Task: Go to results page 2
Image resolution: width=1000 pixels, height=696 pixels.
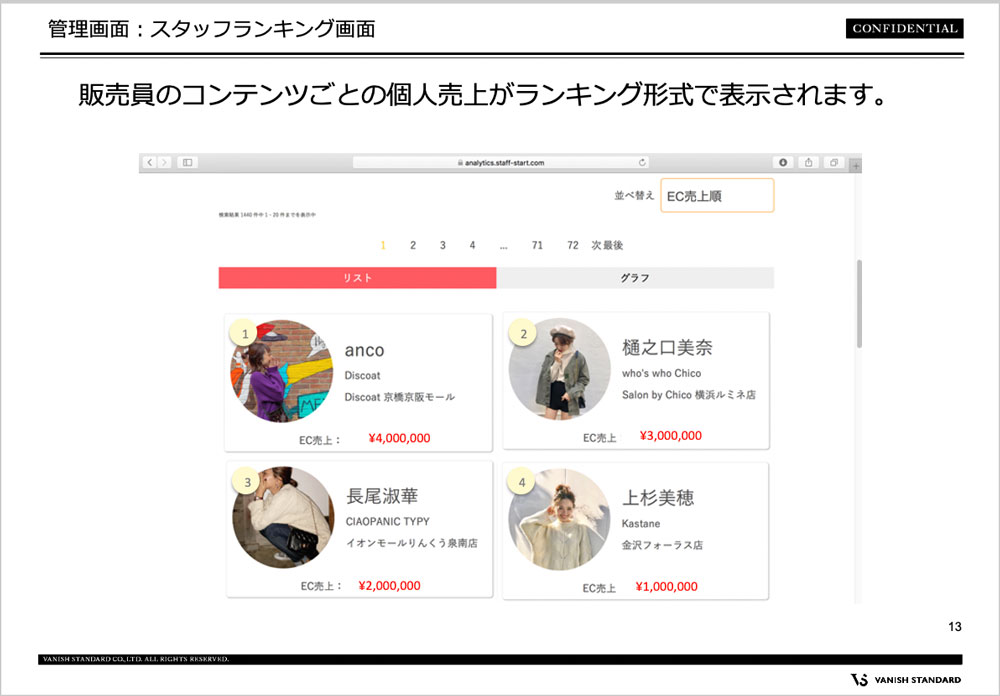Action: (x=413, y=245)
